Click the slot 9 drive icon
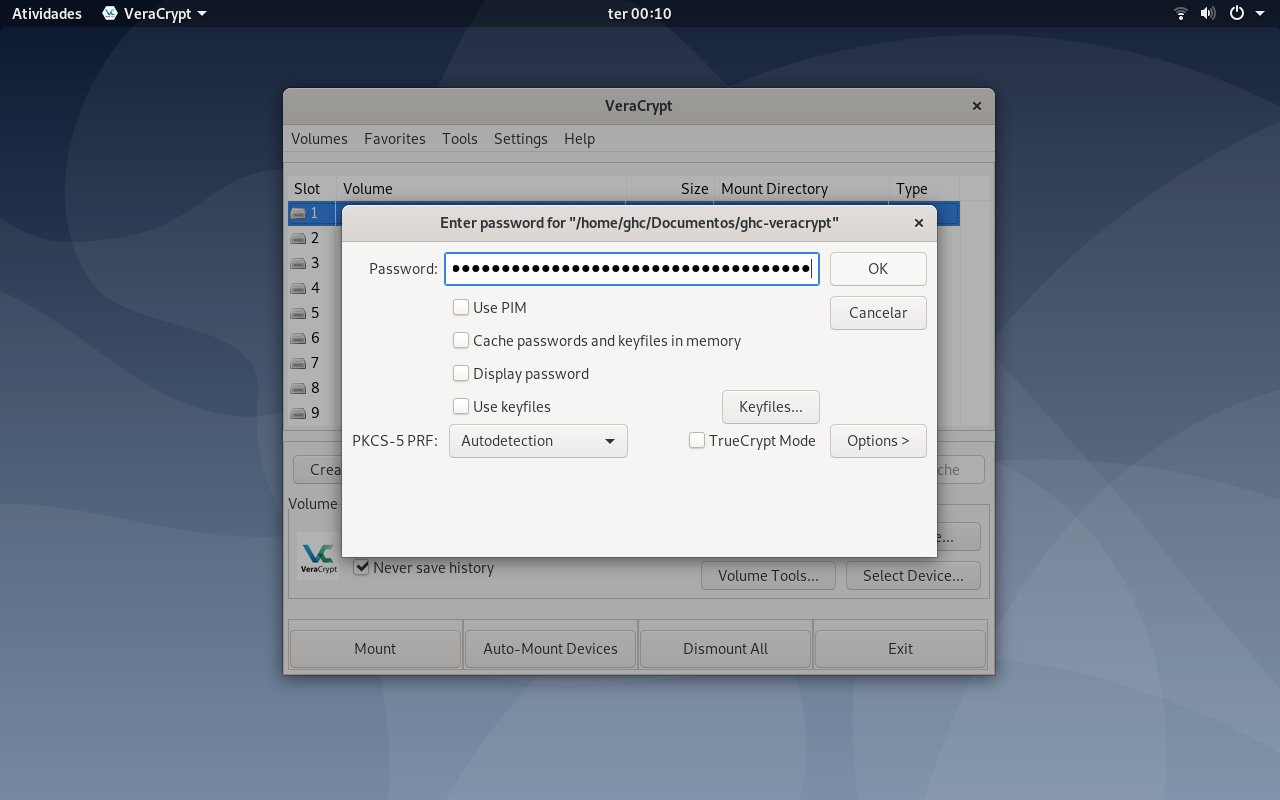 (x=298, y=413)
